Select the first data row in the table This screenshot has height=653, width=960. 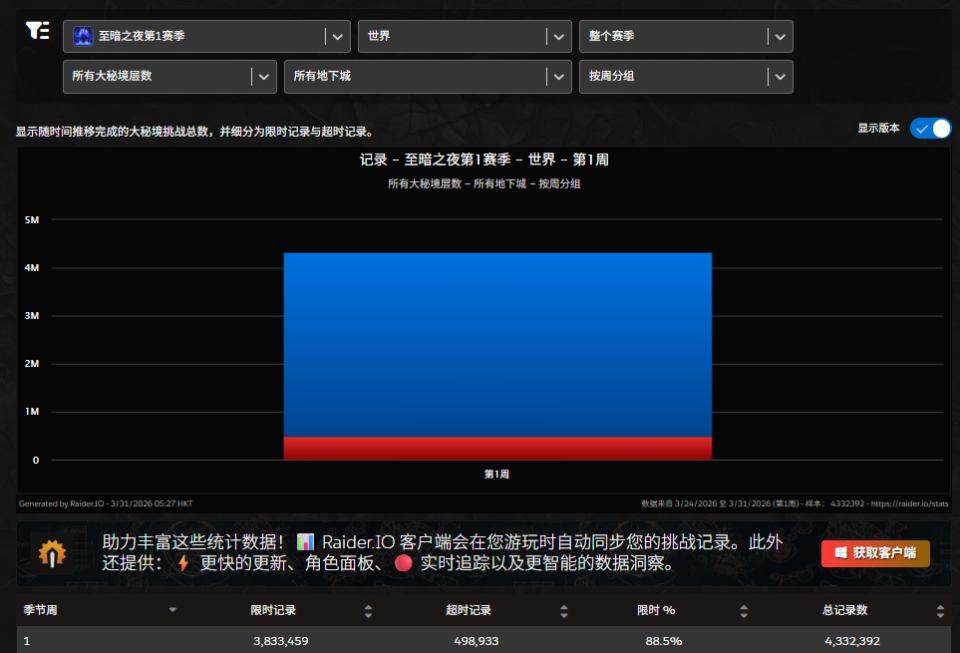click(480, 641)
